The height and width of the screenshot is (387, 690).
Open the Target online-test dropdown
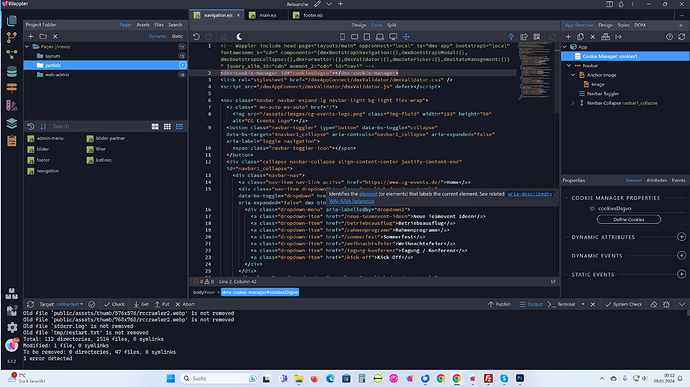pyautogui.click(x=70, y=304)
